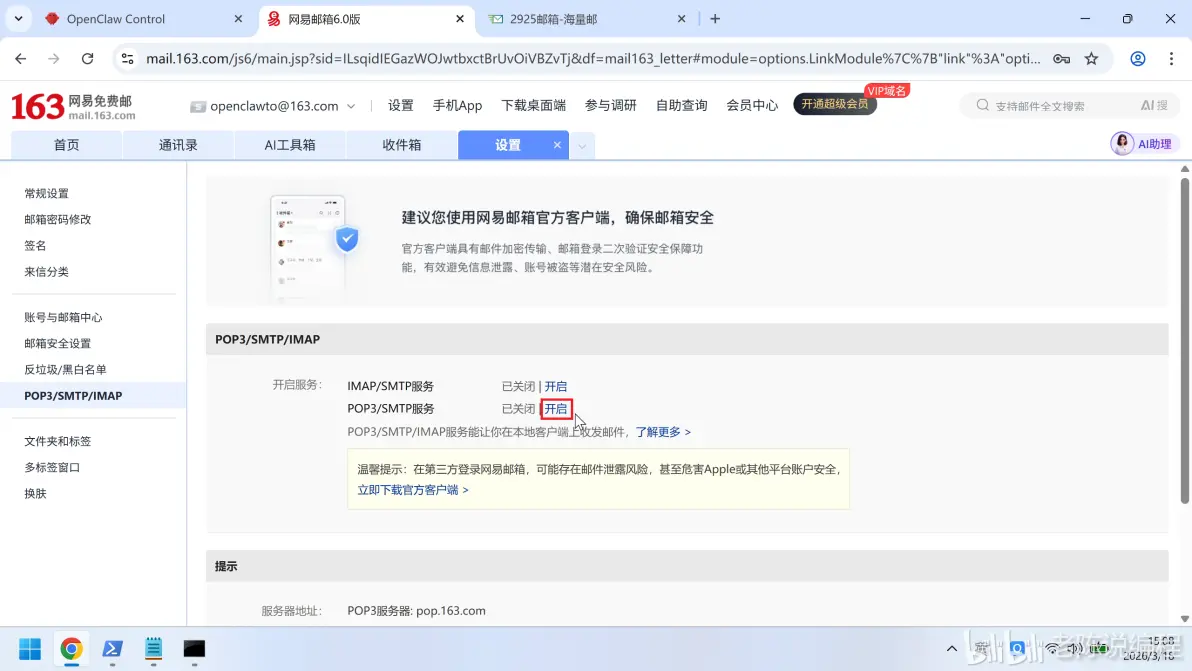Click the full-text search input field
This screenshot has height=671, width=1192.
(1060, 106)
